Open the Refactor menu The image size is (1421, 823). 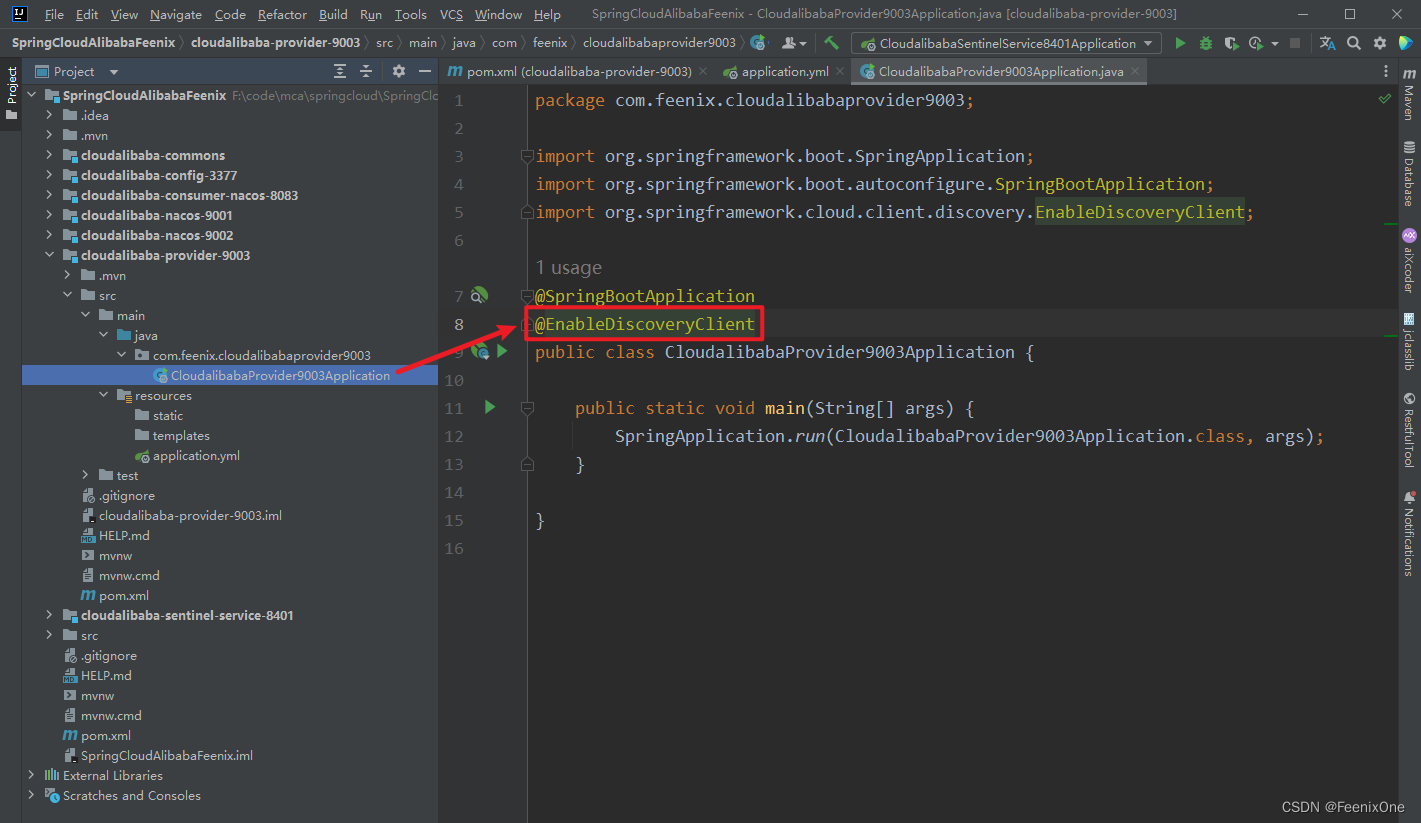click(281, 14)
